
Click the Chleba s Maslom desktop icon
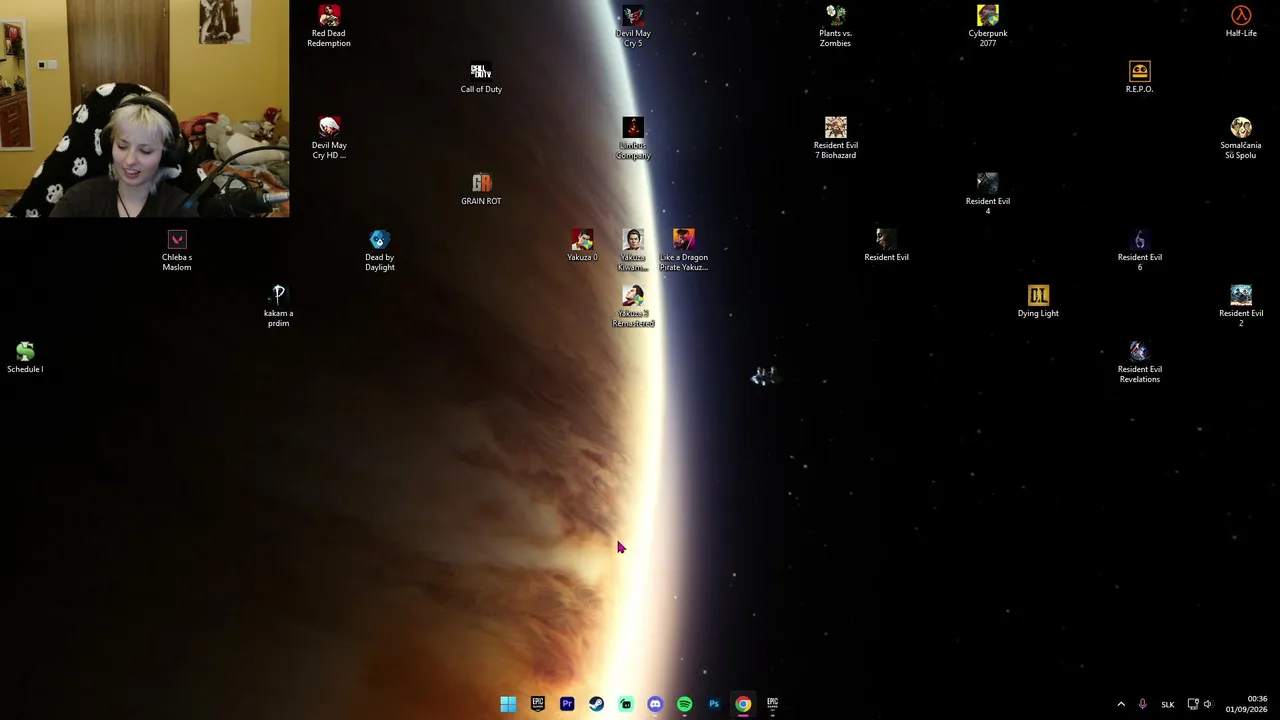177,250
